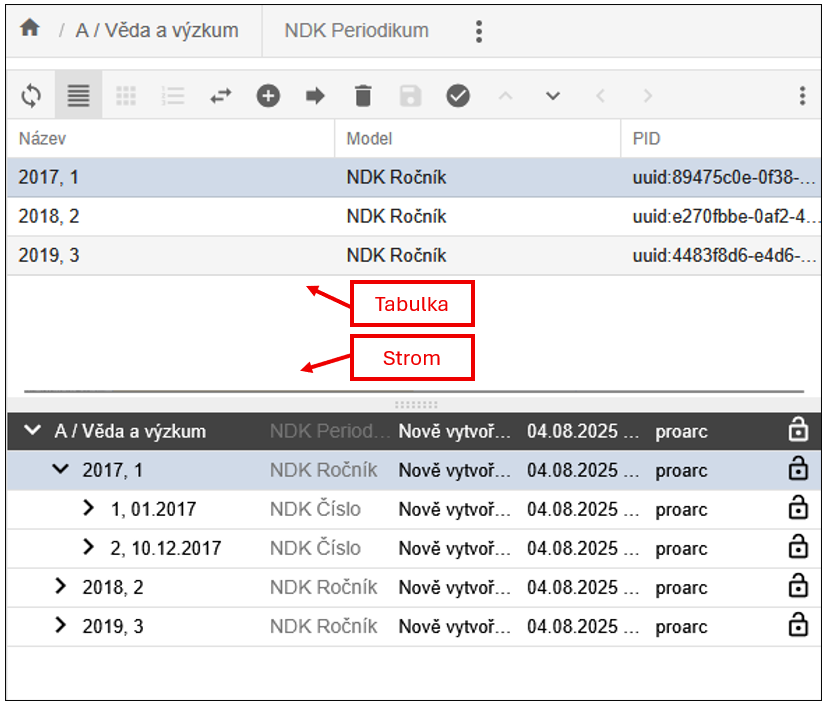
Task: Click the refresh icon in toolbar
Action: point(31,96)
